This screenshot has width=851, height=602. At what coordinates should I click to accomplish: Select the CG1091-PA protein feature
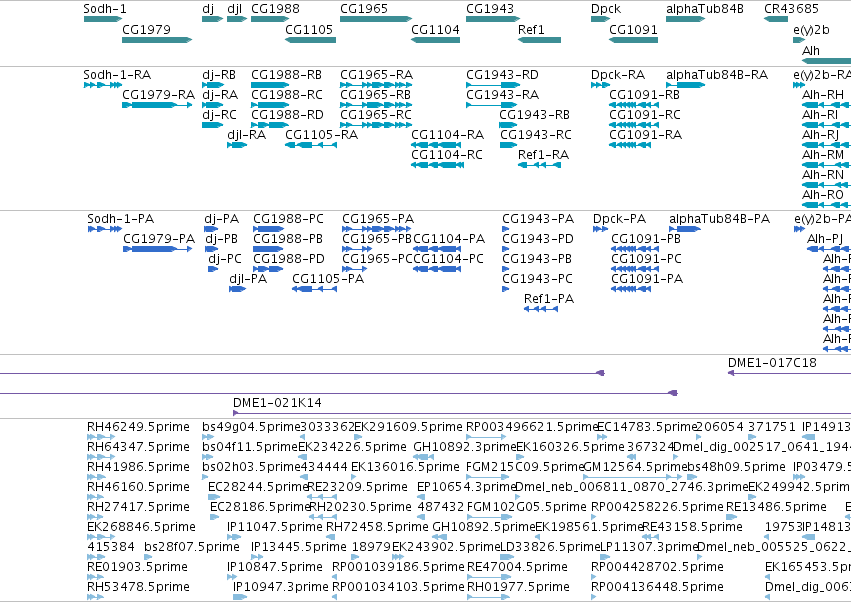tap(631, 289)
